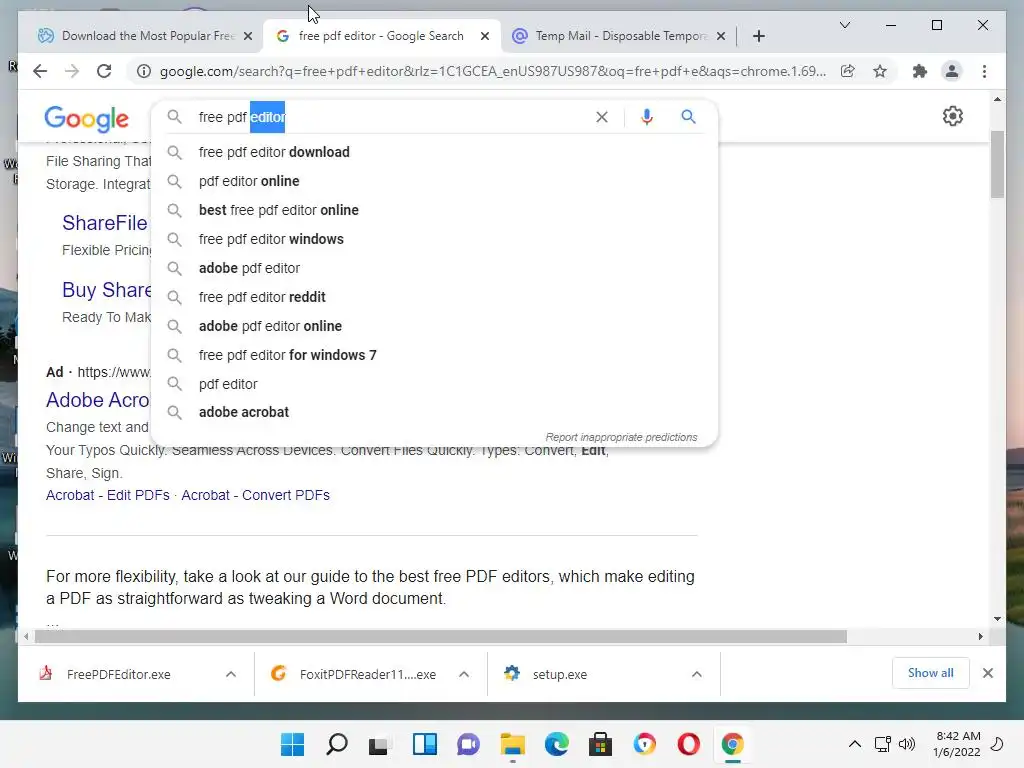Open the Acrobat - Convert PDFs link
The image size is (1024, 768).
pyautogui.click(x=255, y=495)
